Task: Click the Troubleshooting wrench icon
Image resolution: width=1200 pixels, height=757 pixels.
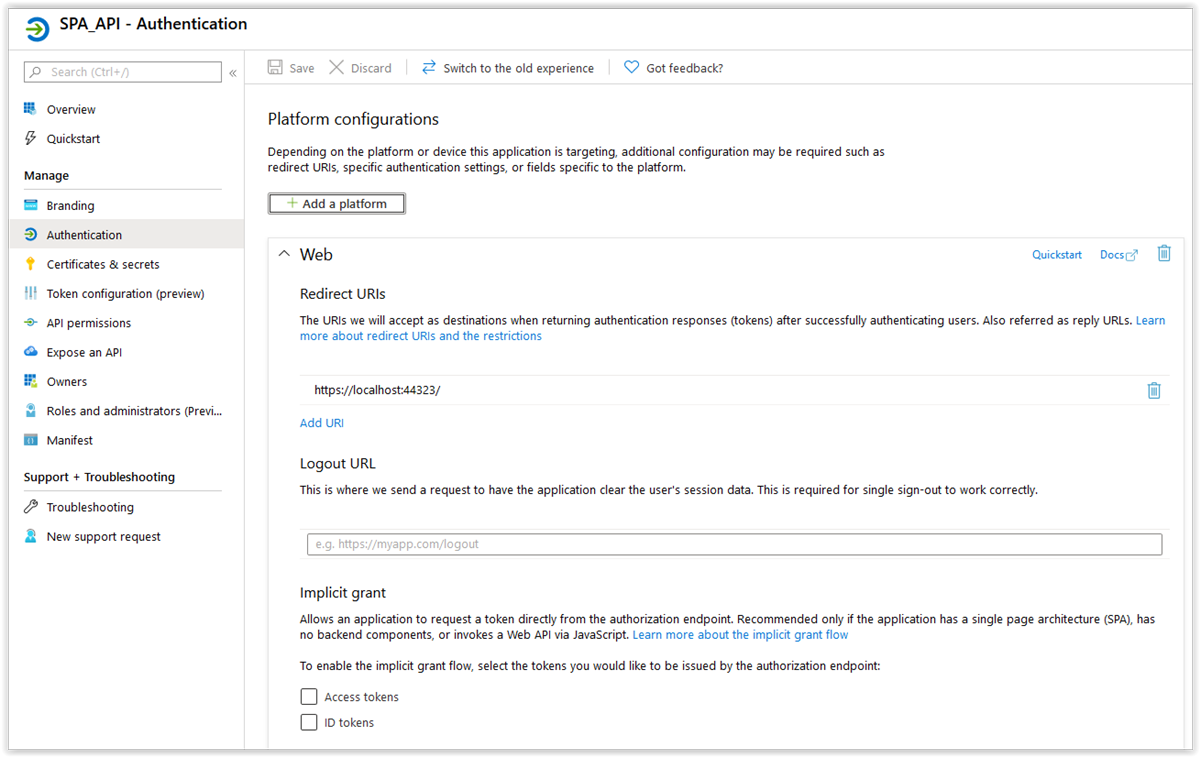Action: coord(31,507)
